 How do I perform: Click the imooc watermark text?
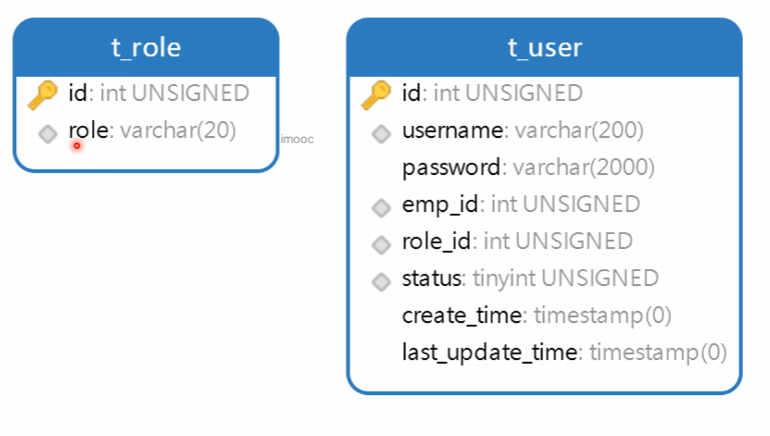click(x=298, y=140)
